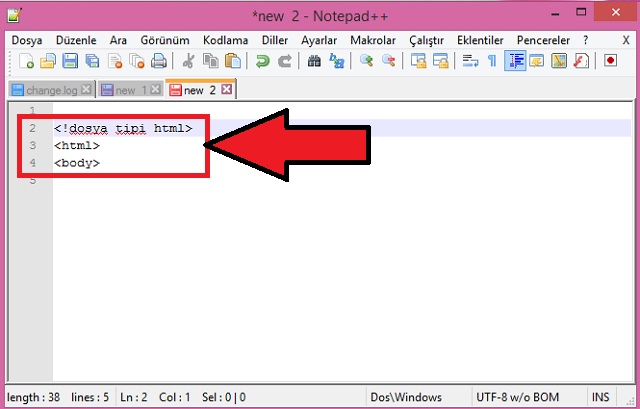
Task: Click the Notepad++ title bar app icon
Action: 14,16
